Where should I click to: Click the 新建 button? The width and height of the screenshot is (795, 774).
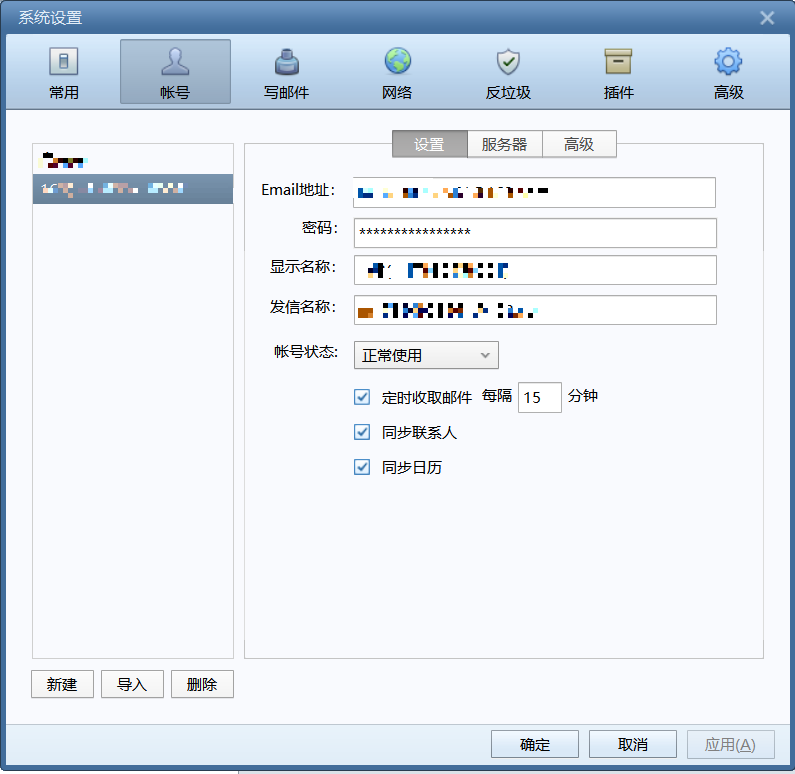coord(62,684)
